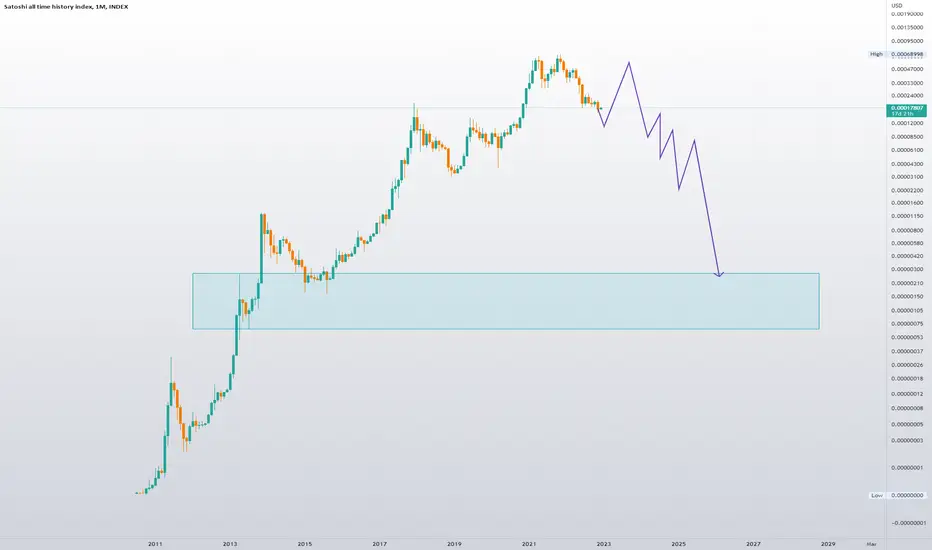Click the 2017 label on time axis

[379, 543]
